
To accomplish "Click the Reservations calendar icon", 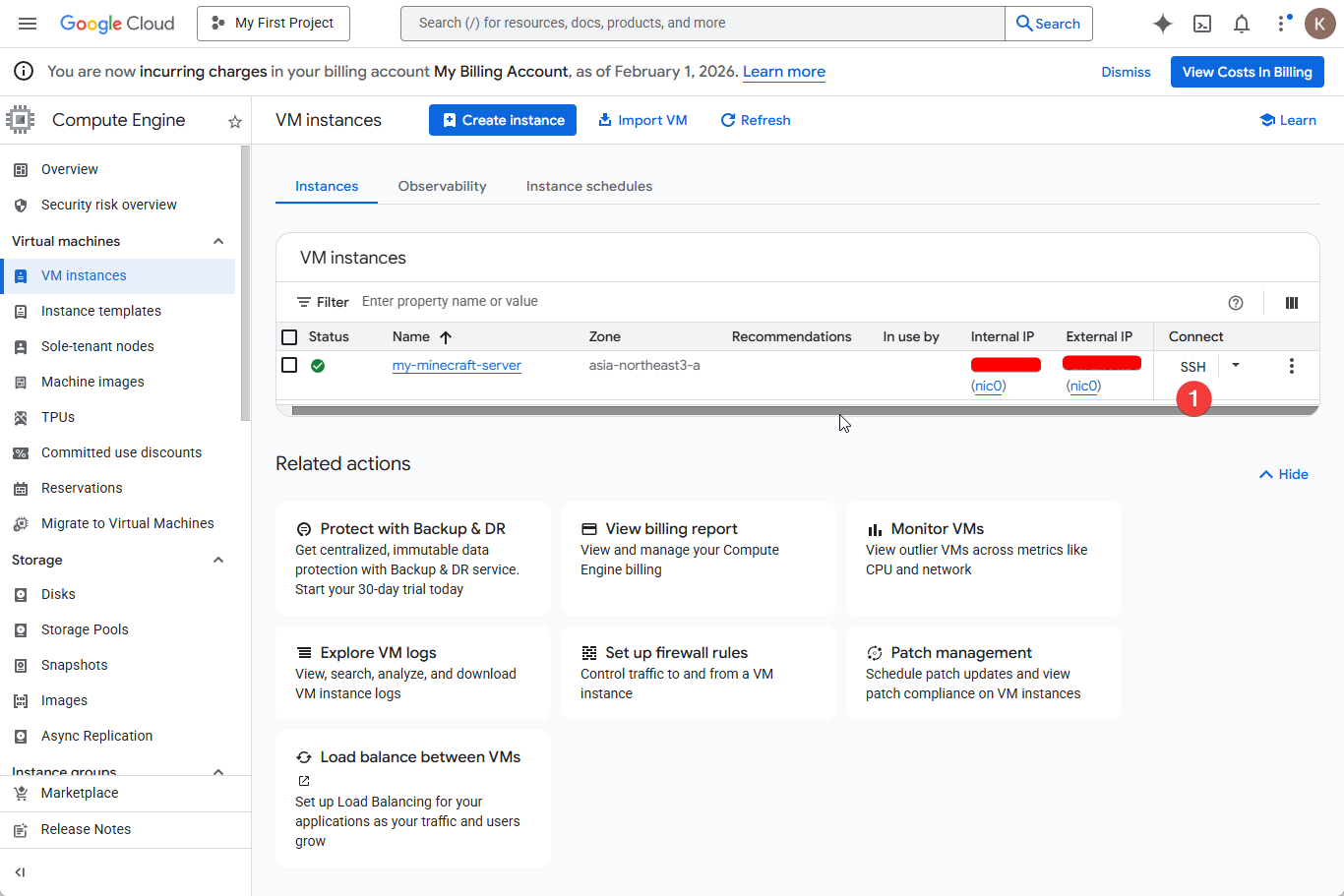I will [21, 489].
